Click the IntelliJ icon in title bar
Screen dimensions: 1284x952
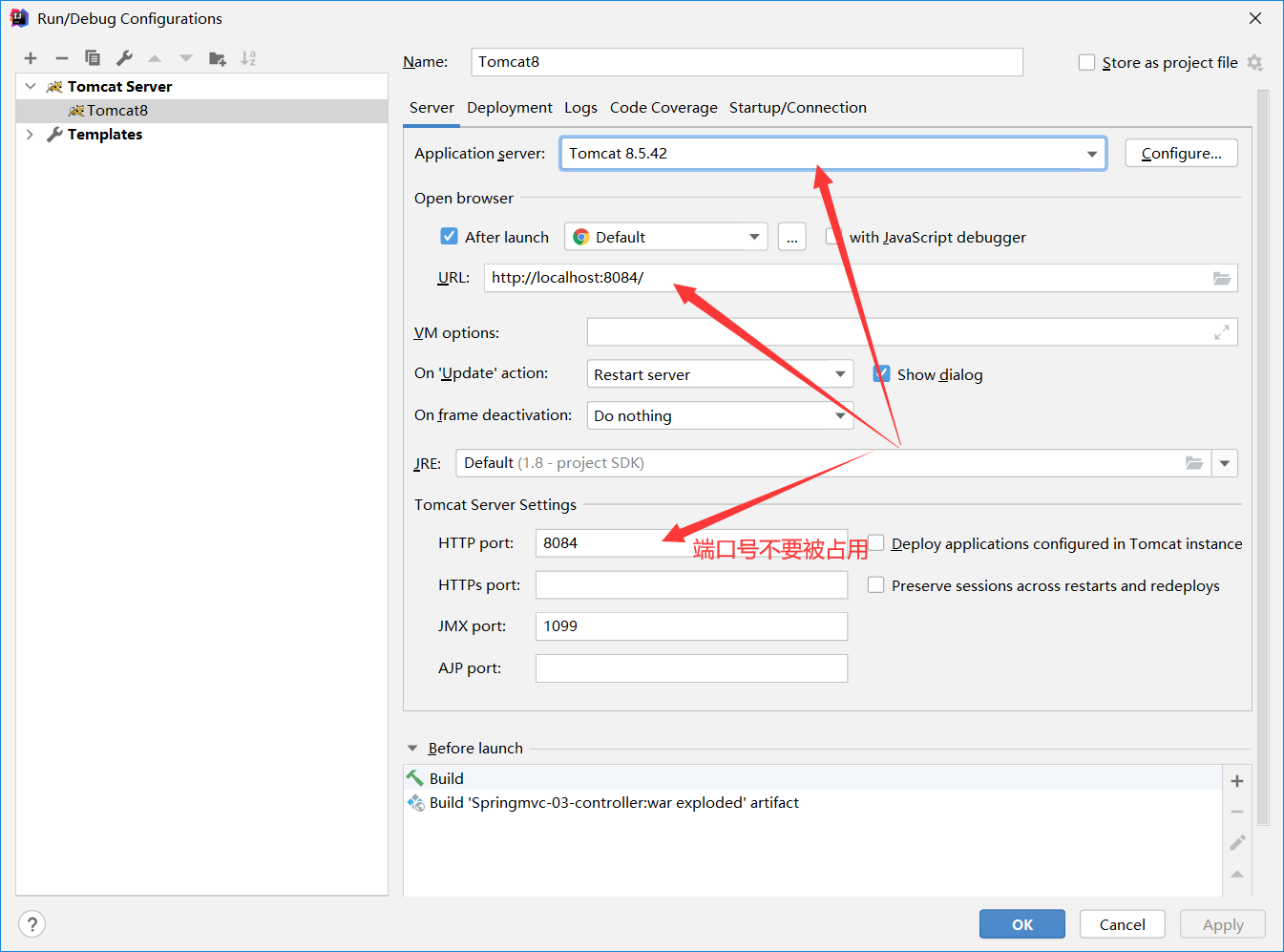click(x=19, y=18)
